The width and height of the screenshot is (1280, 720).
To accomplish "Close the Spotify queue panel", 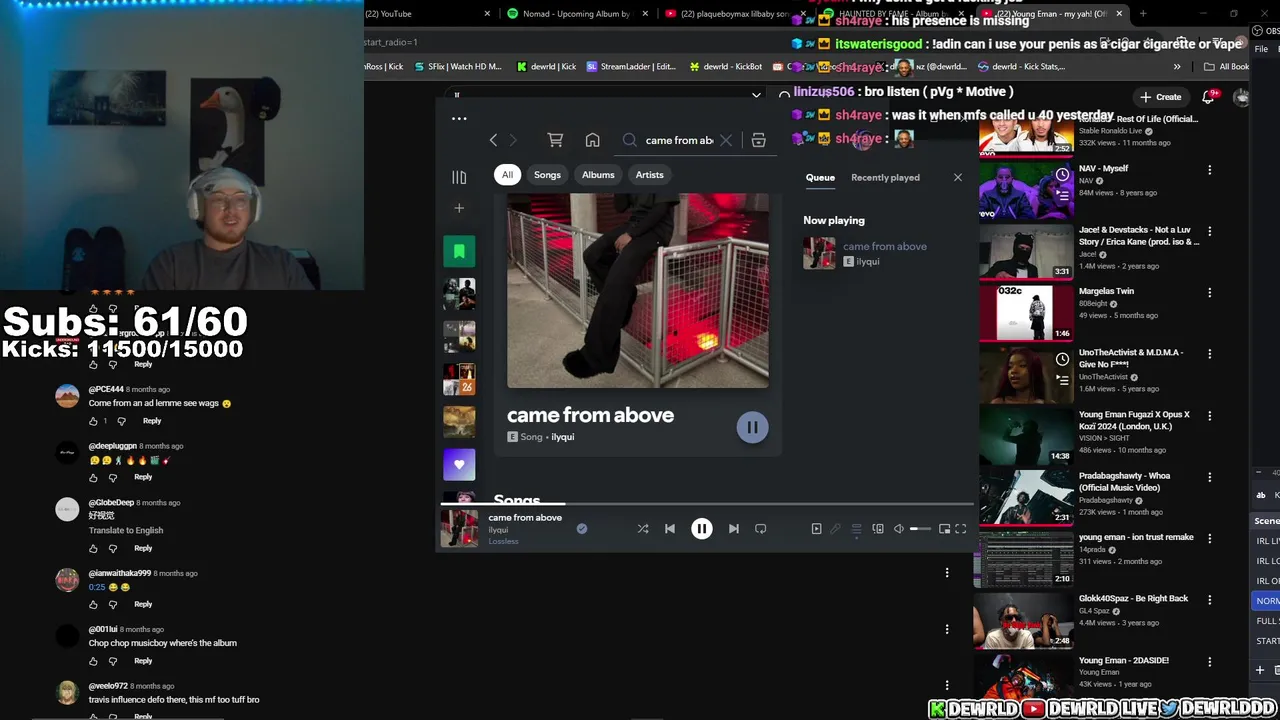I will point(958,177).
